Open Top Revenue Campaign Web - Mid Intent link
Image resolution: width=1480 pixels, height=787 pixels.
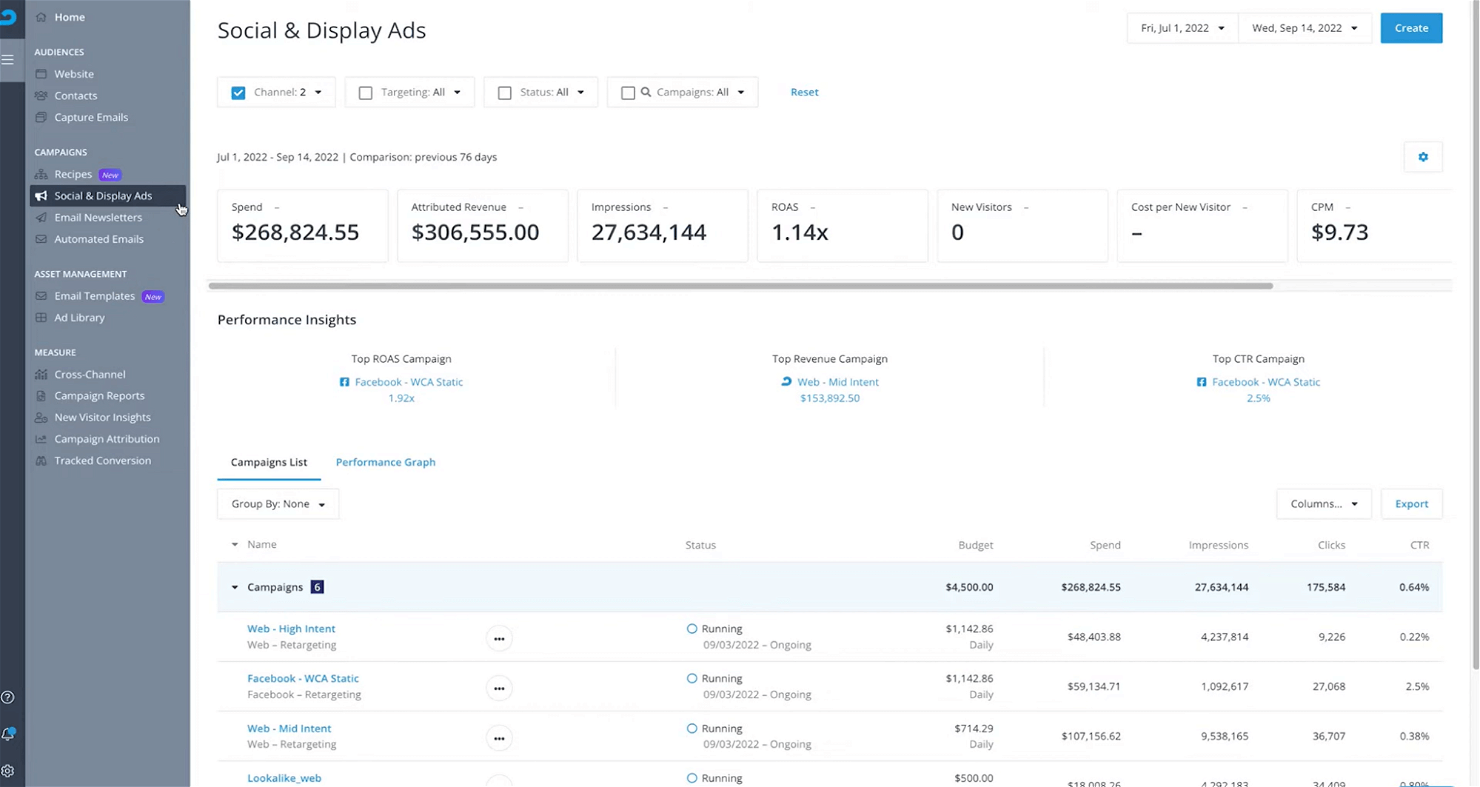838,382
